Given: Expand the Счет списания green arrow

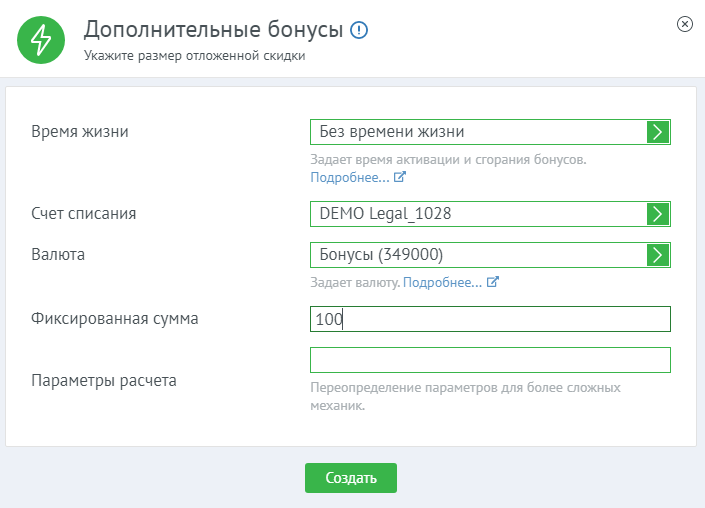Looking at the screenshot, I should tap(657, 213).
